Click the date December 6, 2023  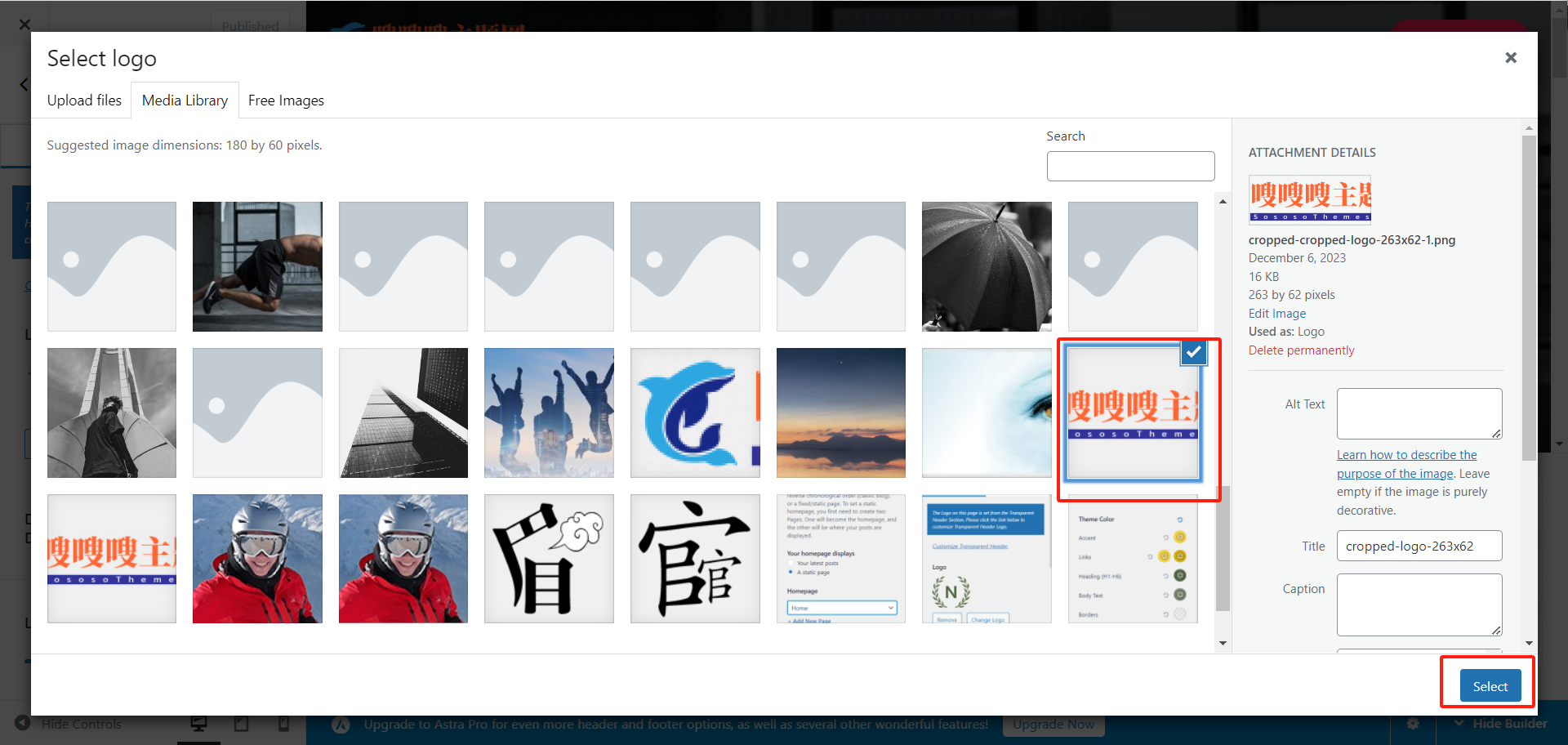pos(1297,258)
